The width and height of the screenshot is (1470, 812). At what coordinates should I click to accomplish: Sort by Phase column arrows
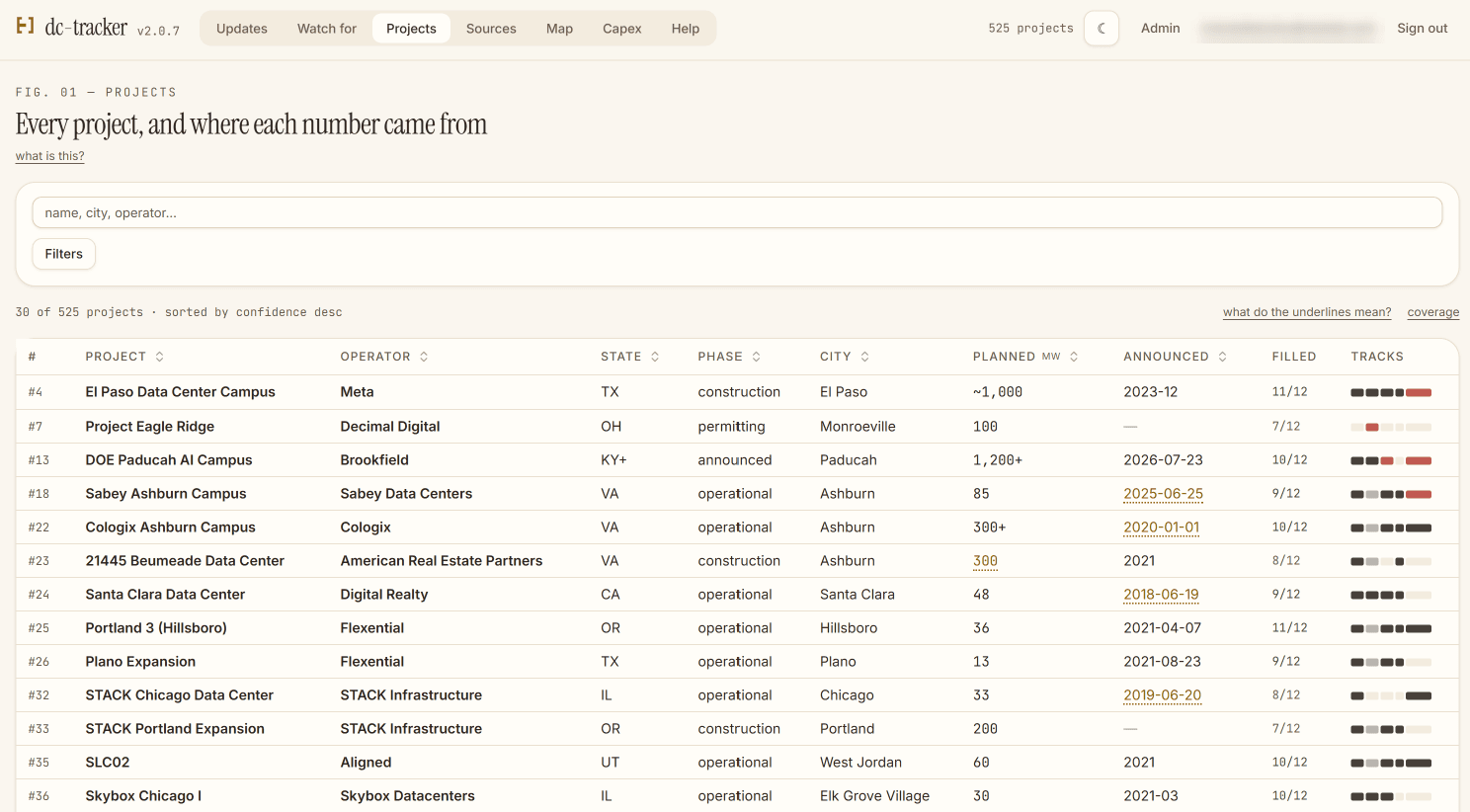[x=756, y=357]
